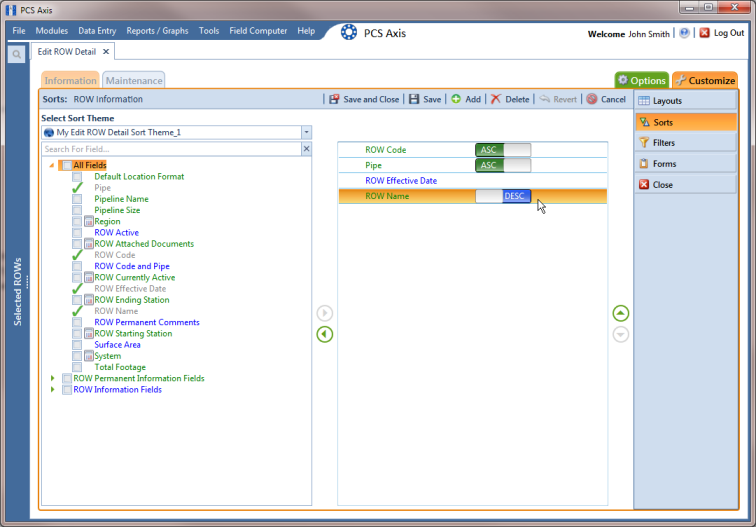The width and height of the screenshot is (756, 527).
Task: Move sort field up with up arrow
Action: click(621, 313)
